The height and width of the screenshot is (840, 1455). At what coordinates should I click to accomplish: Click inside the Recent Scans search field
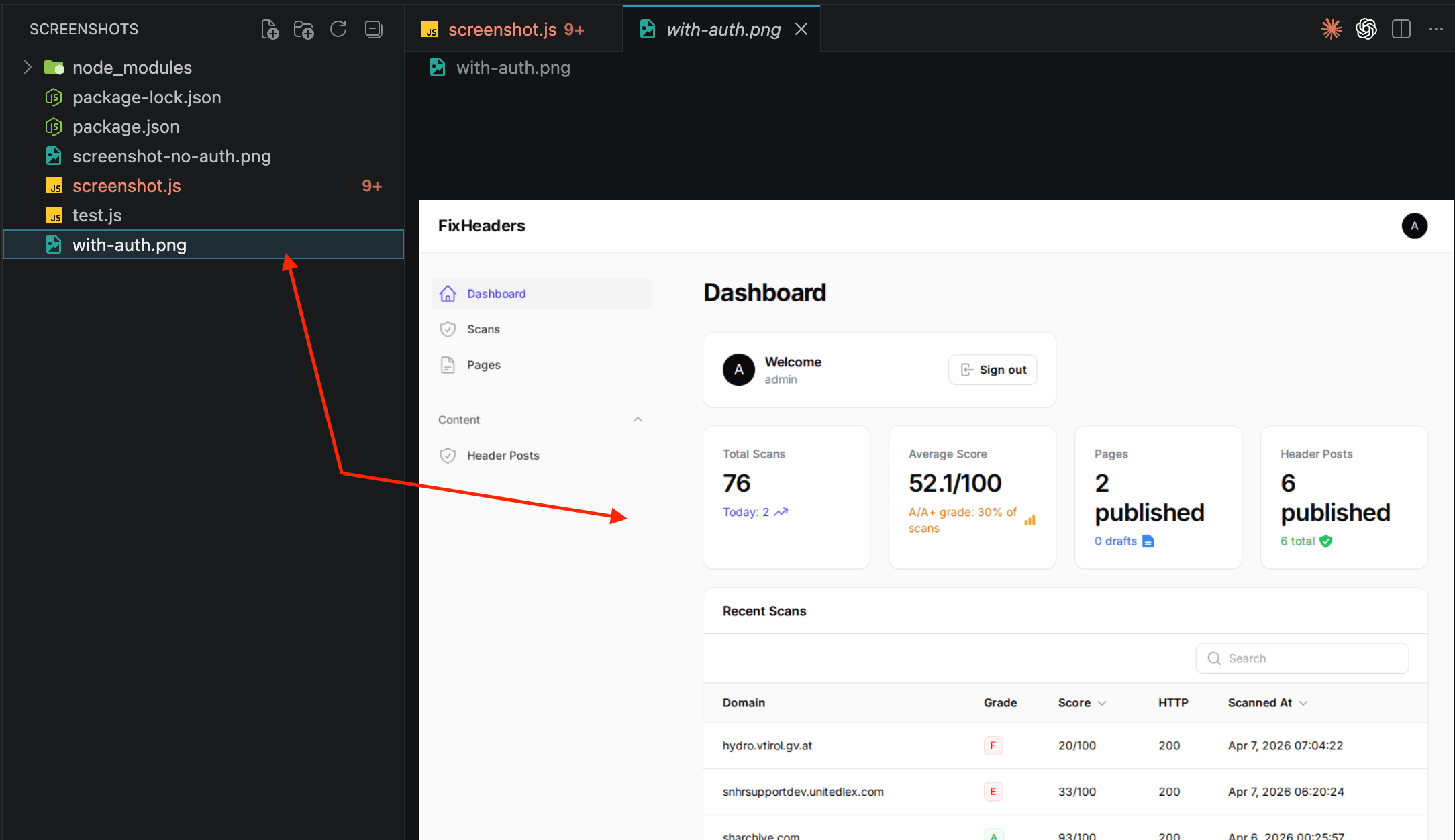(x=1302, y=658)
